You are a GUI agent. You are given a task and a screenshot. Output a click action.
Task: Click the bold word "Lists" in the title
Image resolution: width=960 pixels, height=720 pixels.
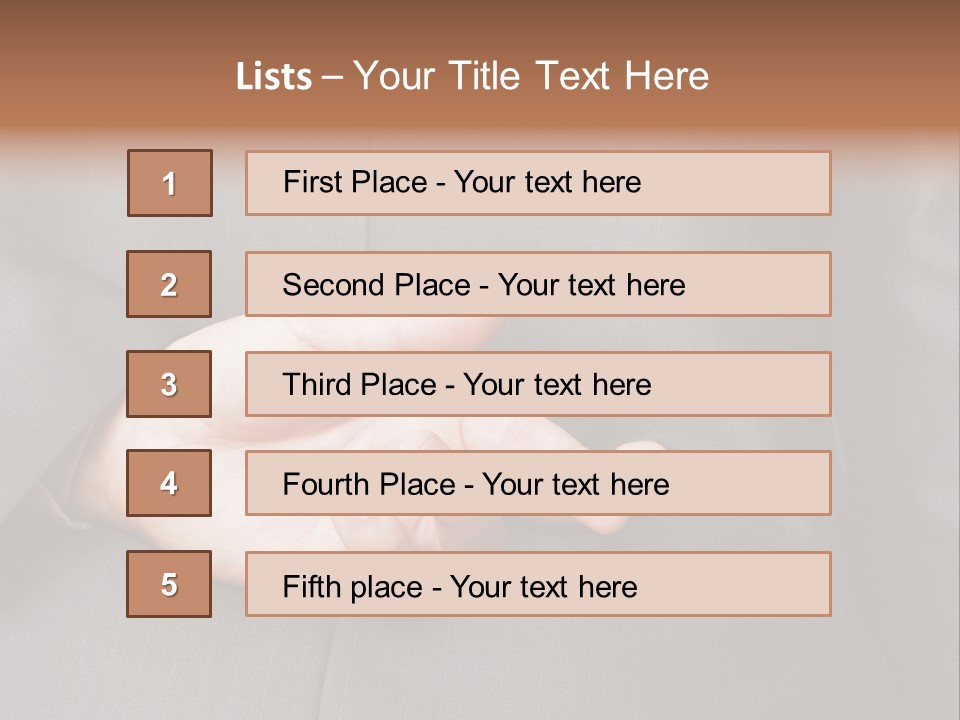[274, 77]
